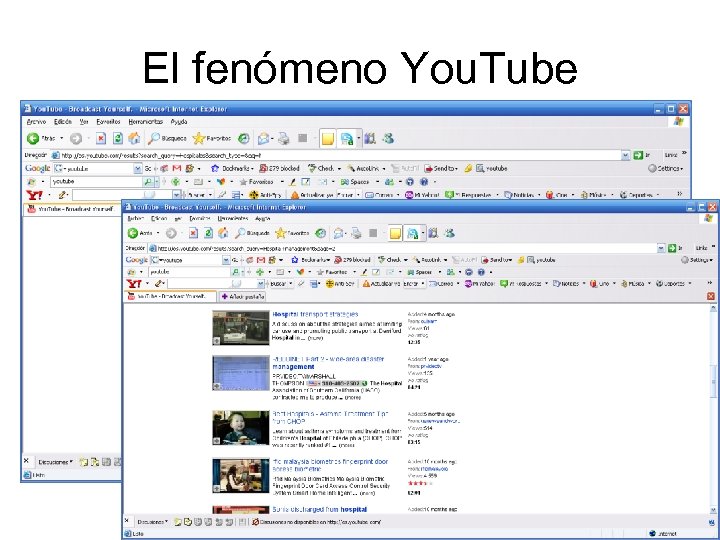The height and width of the screenshot is (540, 720).
Task: Open Favoritos star in rear window toolbar
Action: [212, 138]
